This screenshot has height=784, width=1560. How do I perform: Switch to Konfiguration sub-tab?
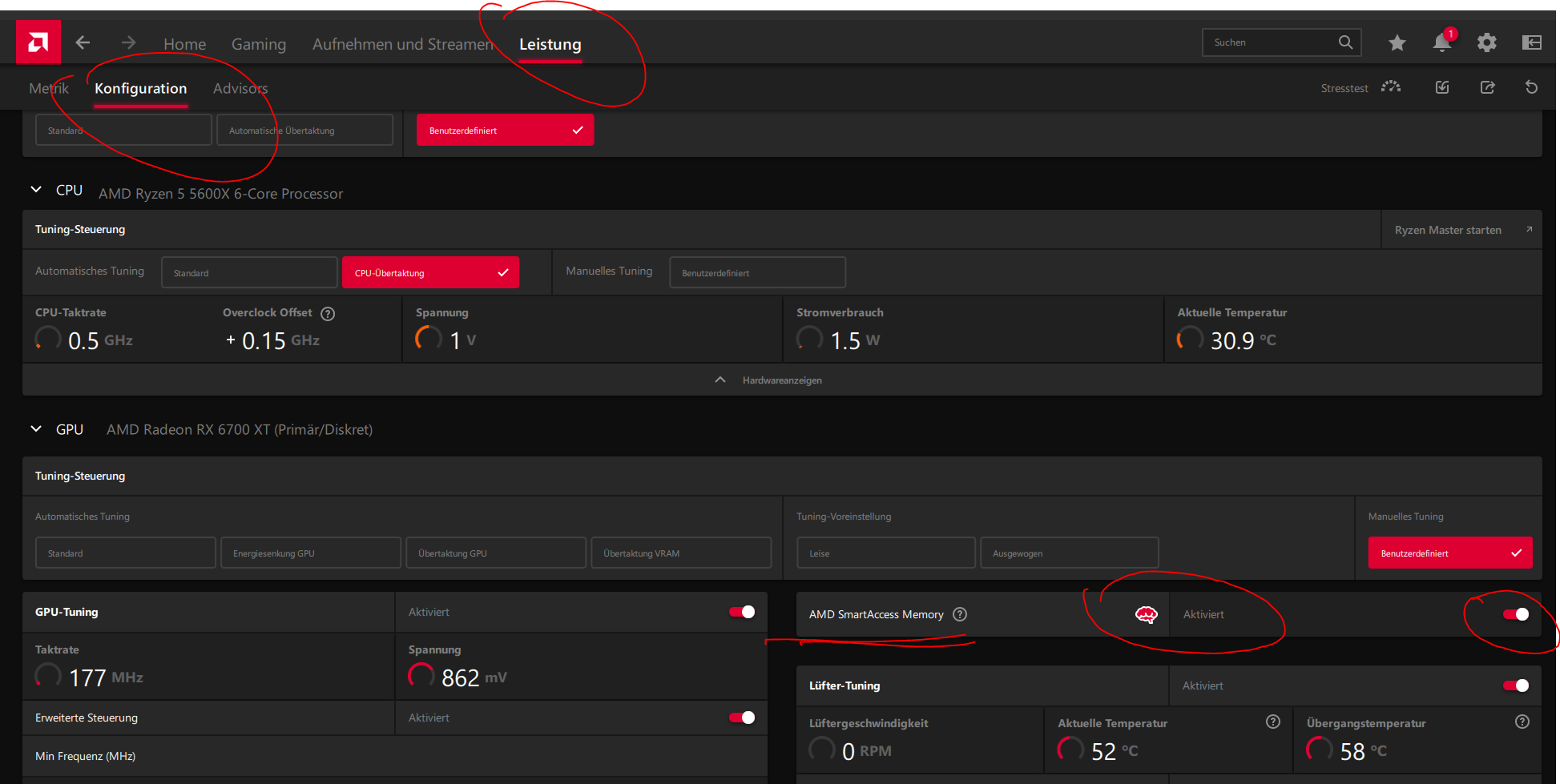point(141,88)
